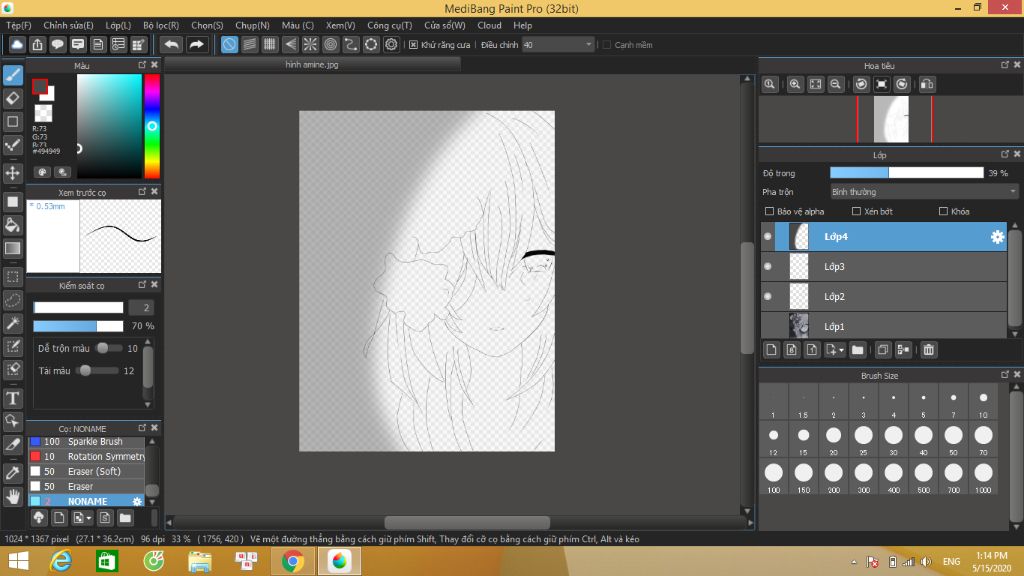Viewport: 1024px width, 576px height.
Task: Open File Explorer from the taskbar
Action: pyautogui.click(x=200, y=561)
